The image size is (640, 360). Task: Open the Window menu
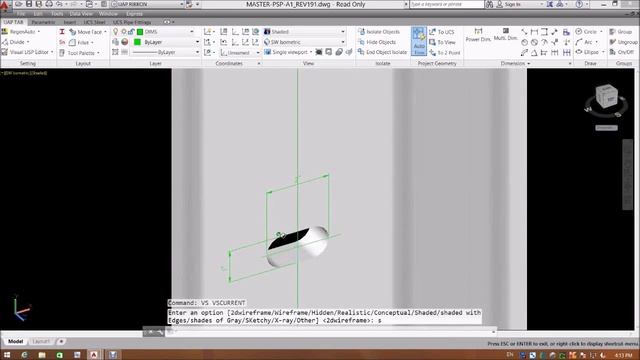(108, 13)
